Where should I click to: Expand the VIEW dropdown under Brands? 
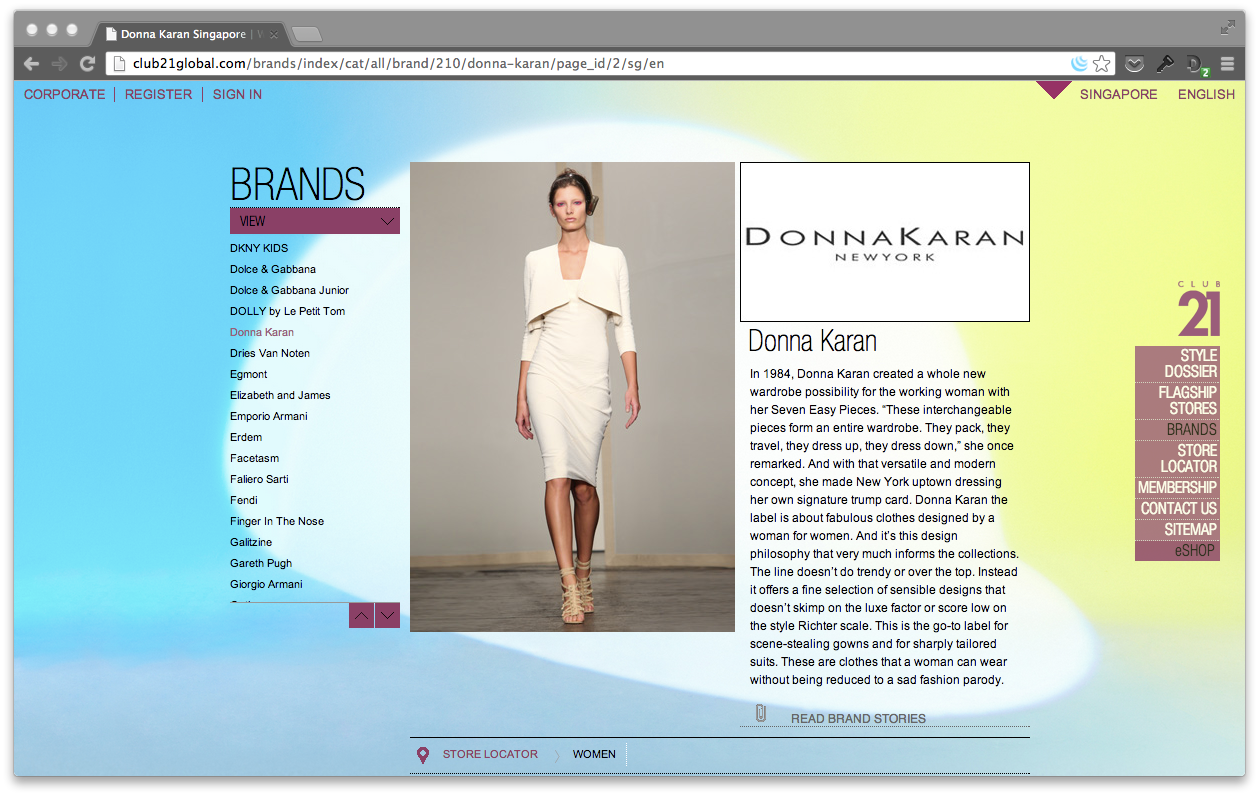click(315, 221)
